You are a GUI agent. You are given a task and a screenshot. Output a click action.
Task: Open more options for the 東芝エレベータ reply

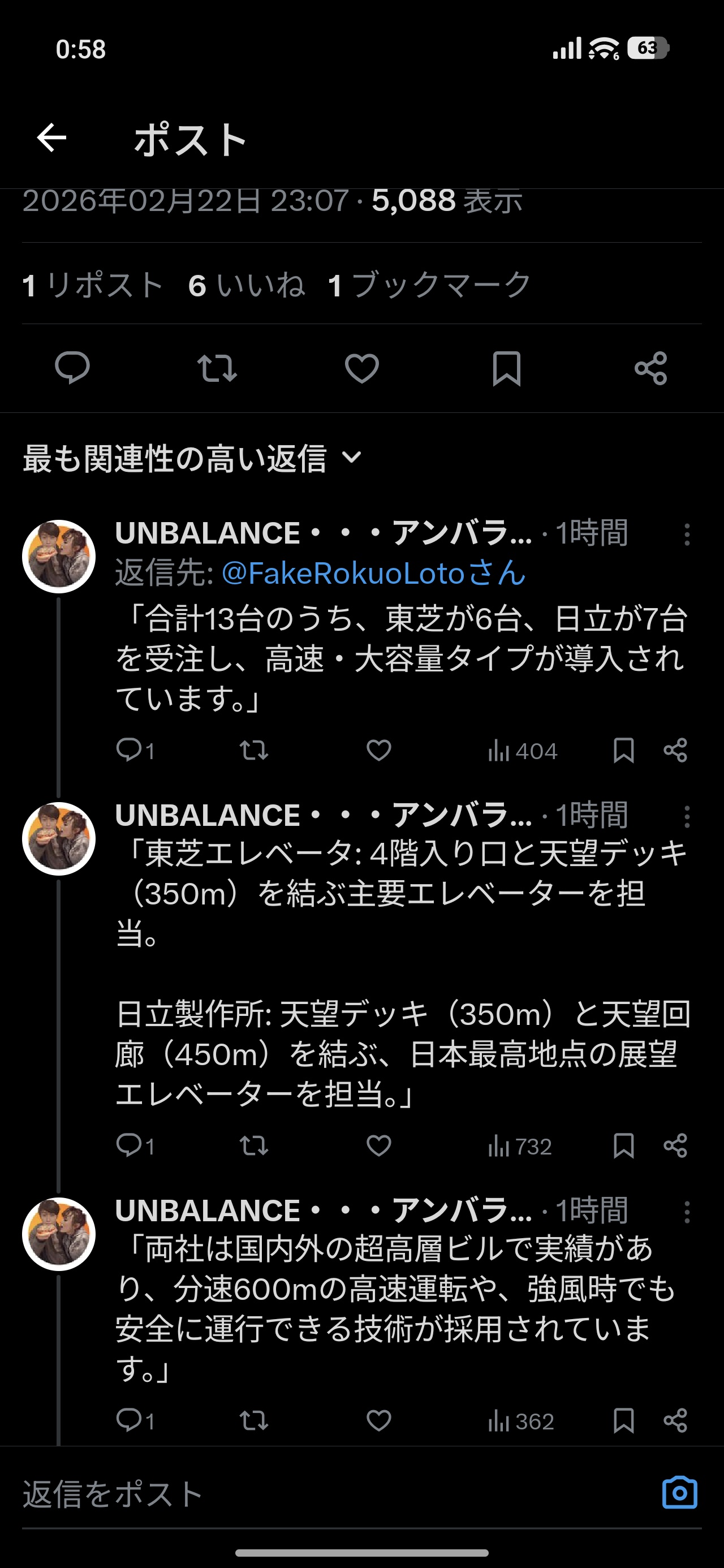coord(687,817)
